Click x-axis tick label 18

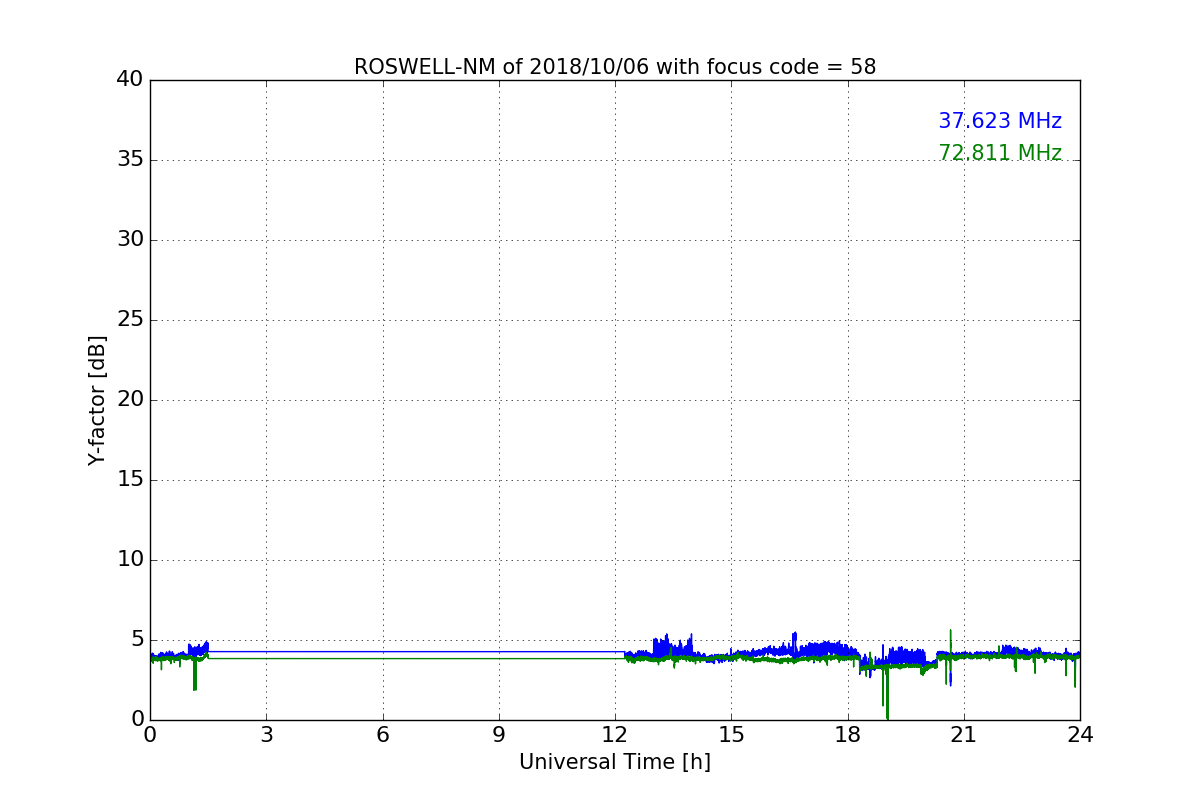[848, 735]
